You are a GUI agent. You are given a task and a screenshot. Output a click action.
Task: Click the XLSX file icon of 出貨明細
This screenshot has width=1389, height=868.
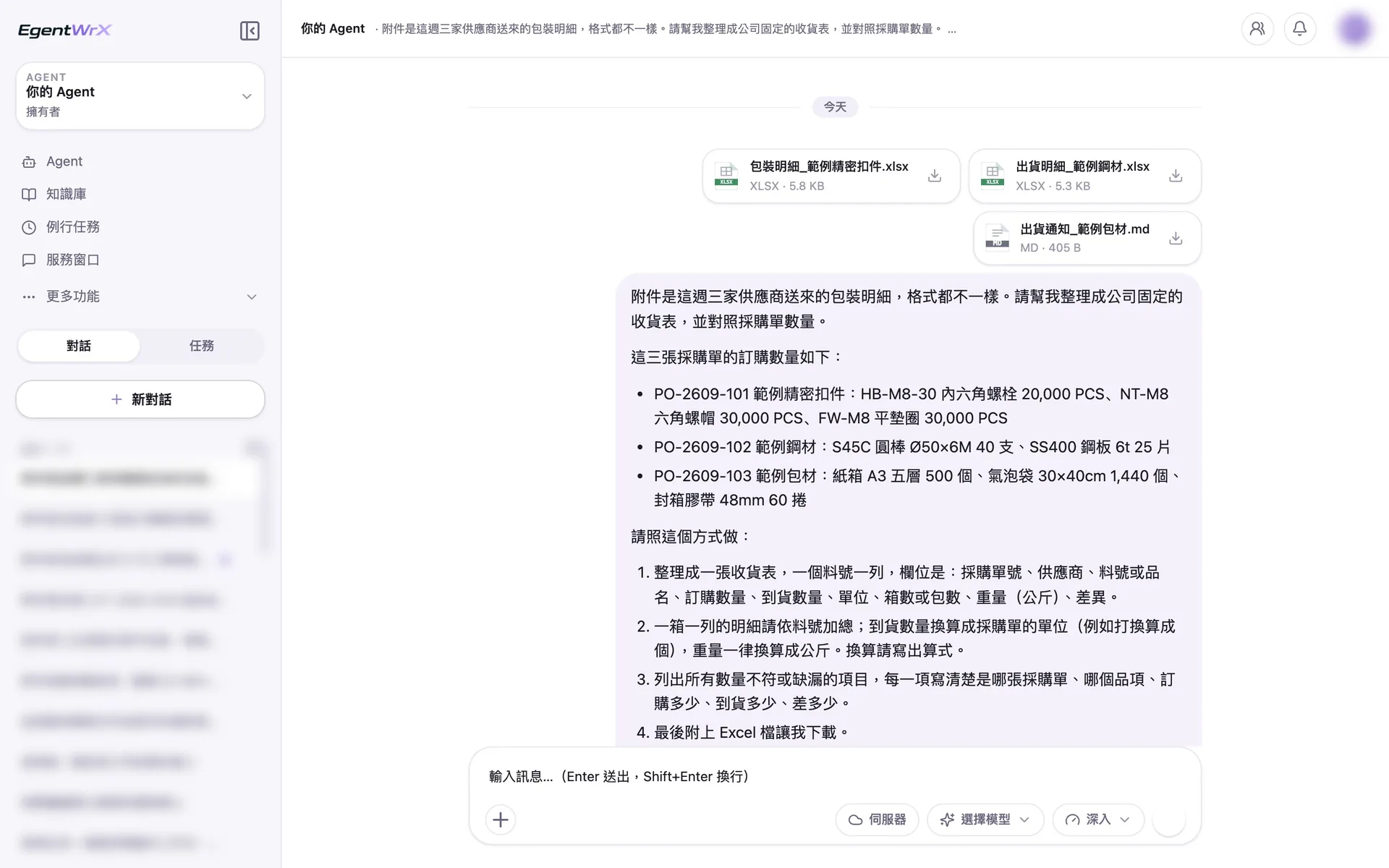(993, 174)
